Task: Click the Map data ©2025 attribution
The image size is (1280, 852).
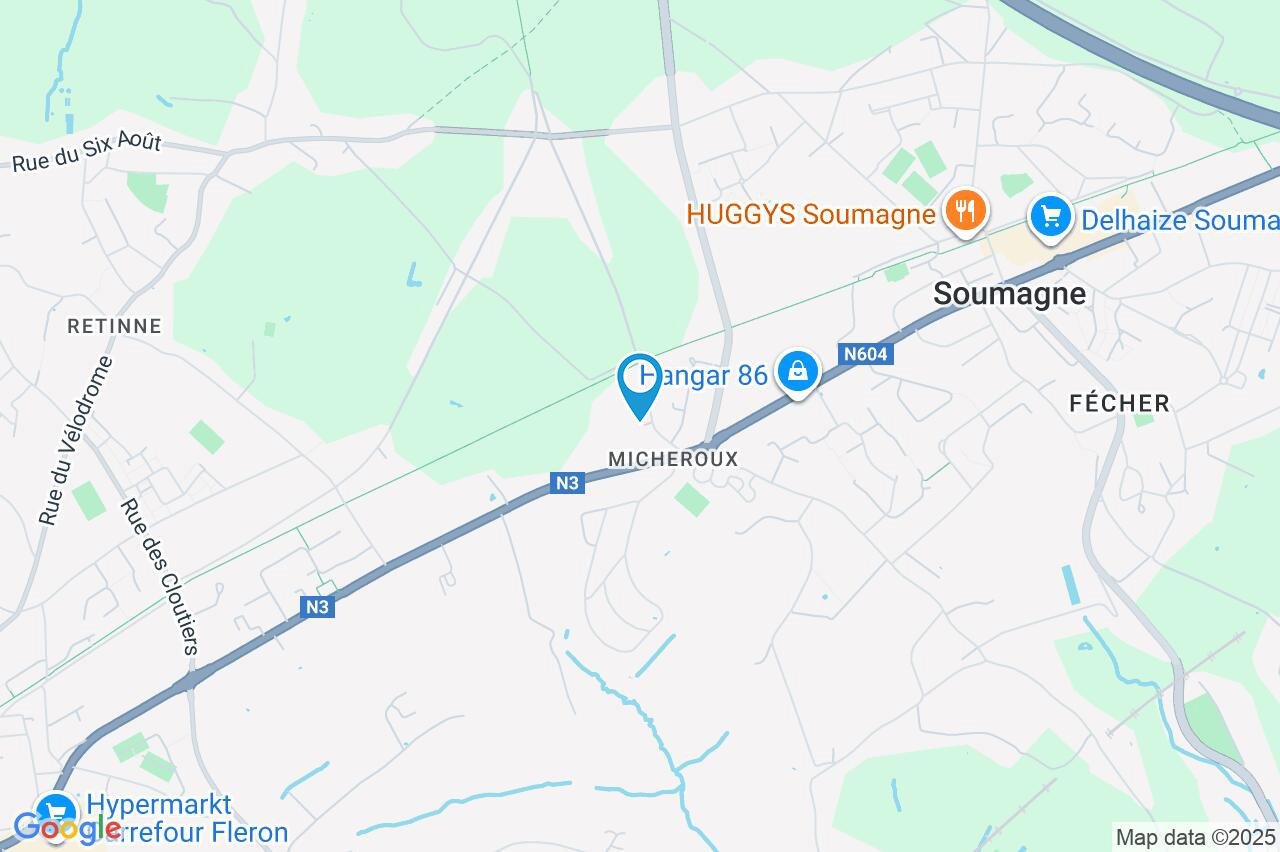Action: tap(1196, 838)
